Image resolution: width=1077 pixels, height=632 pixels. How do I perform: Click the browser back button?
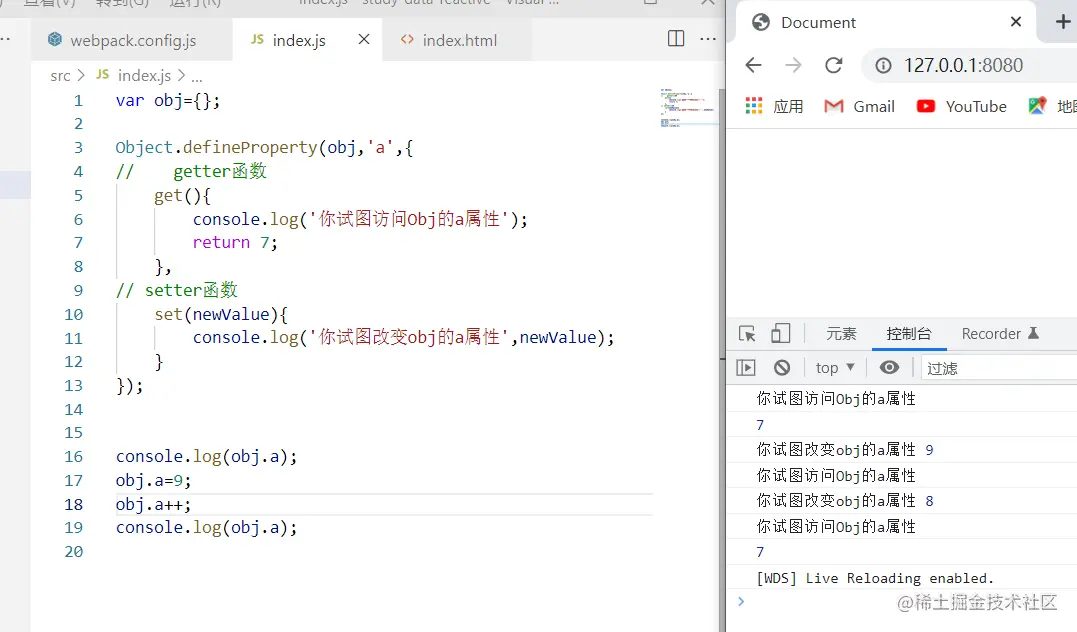point(753,65)
